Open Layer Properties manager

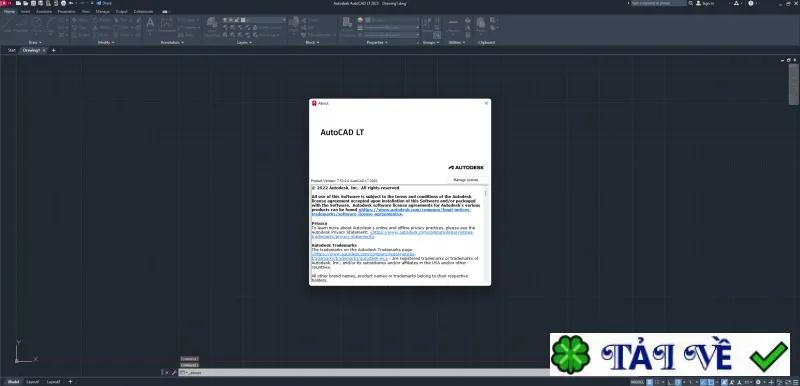212,27
